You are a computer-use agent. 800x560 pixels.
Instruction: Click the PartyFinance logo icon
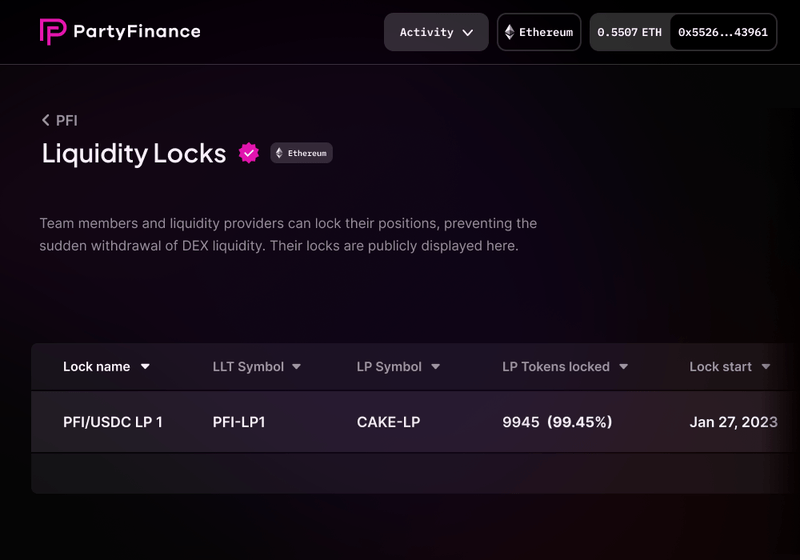[53, 32]
